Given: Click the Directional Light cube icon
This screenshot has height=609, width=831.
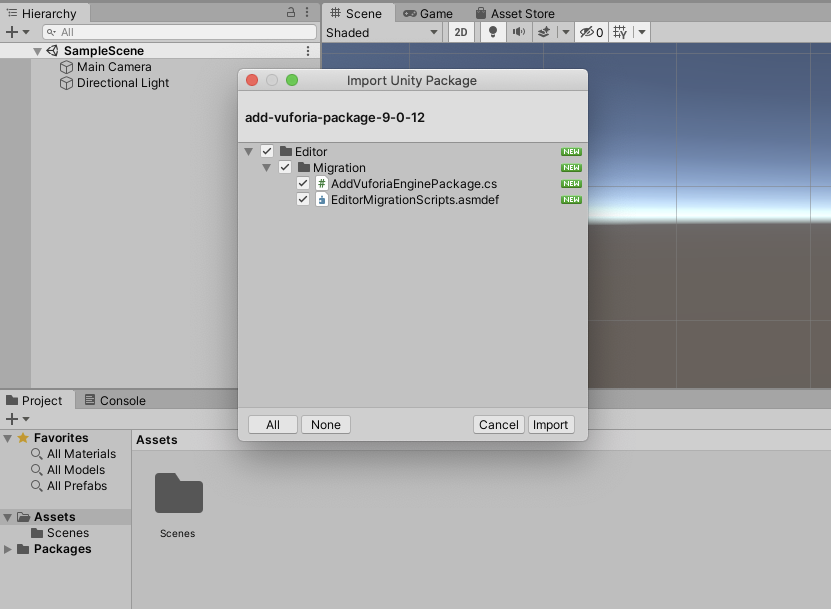Looking at the screenshot, I should (x=66, y=83).
